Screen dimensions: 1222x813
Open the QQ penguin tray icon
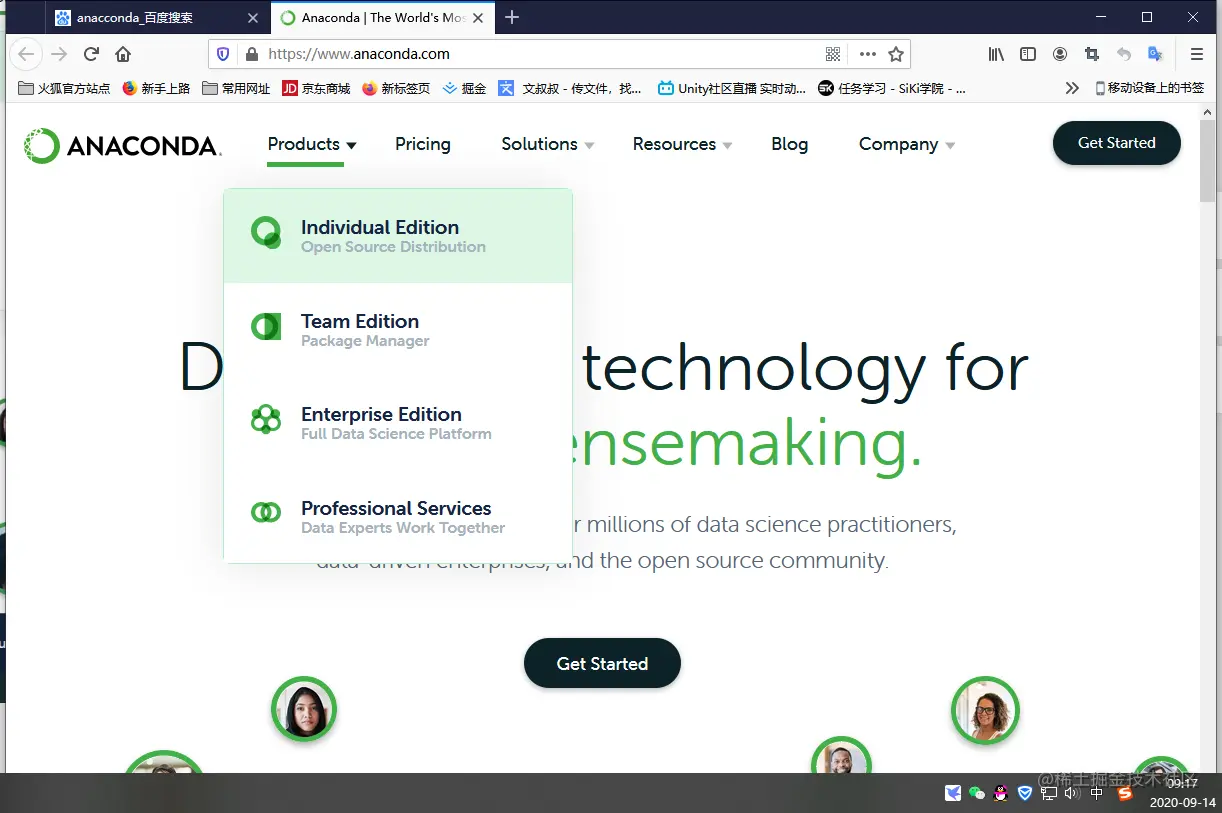(1001, 793)
